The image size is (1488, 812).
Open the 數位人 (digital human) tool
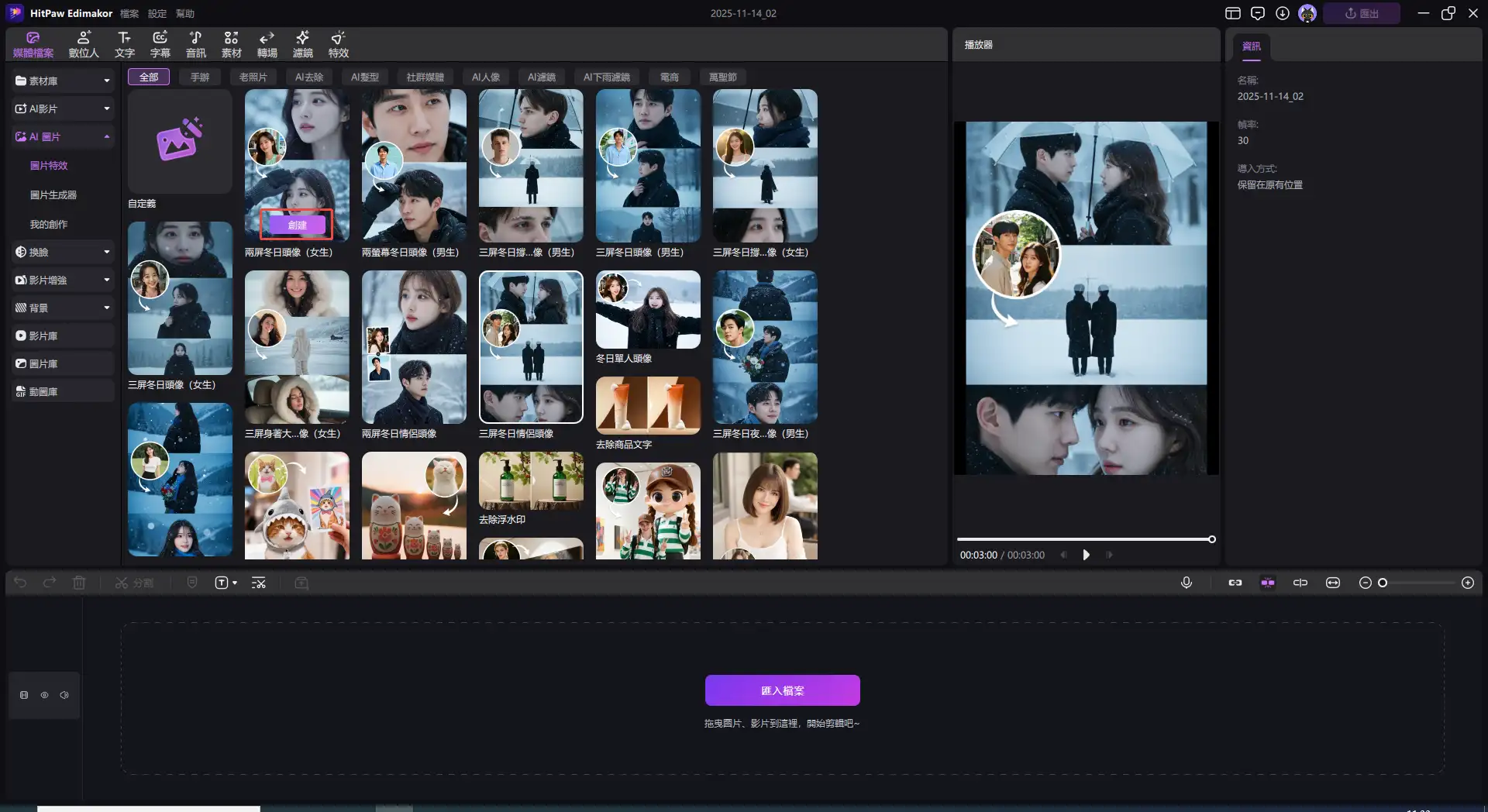(84, 44)
